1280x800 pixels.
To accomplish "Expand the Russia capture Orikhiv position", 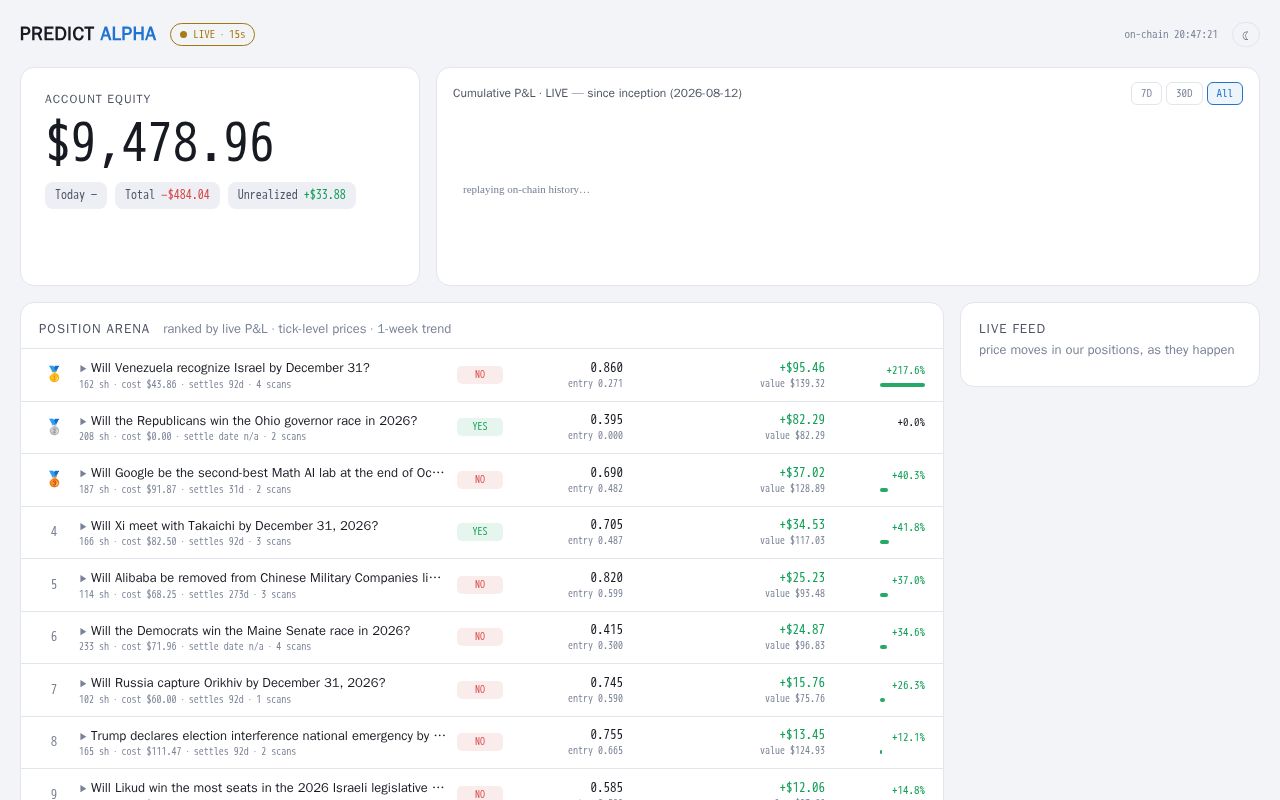I will click(x=482, y=690).
